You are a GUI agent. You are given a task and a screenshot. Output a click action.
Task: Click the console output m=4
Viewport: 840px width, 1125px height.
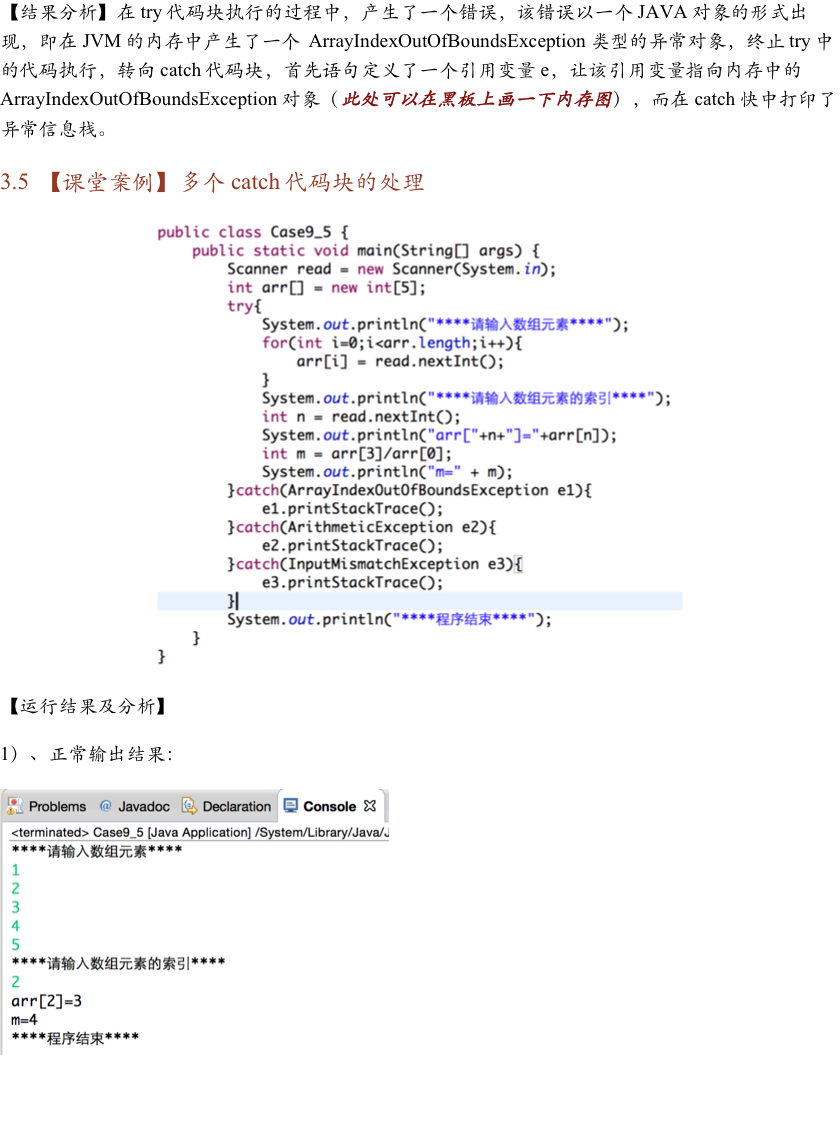click(24, 1020)
